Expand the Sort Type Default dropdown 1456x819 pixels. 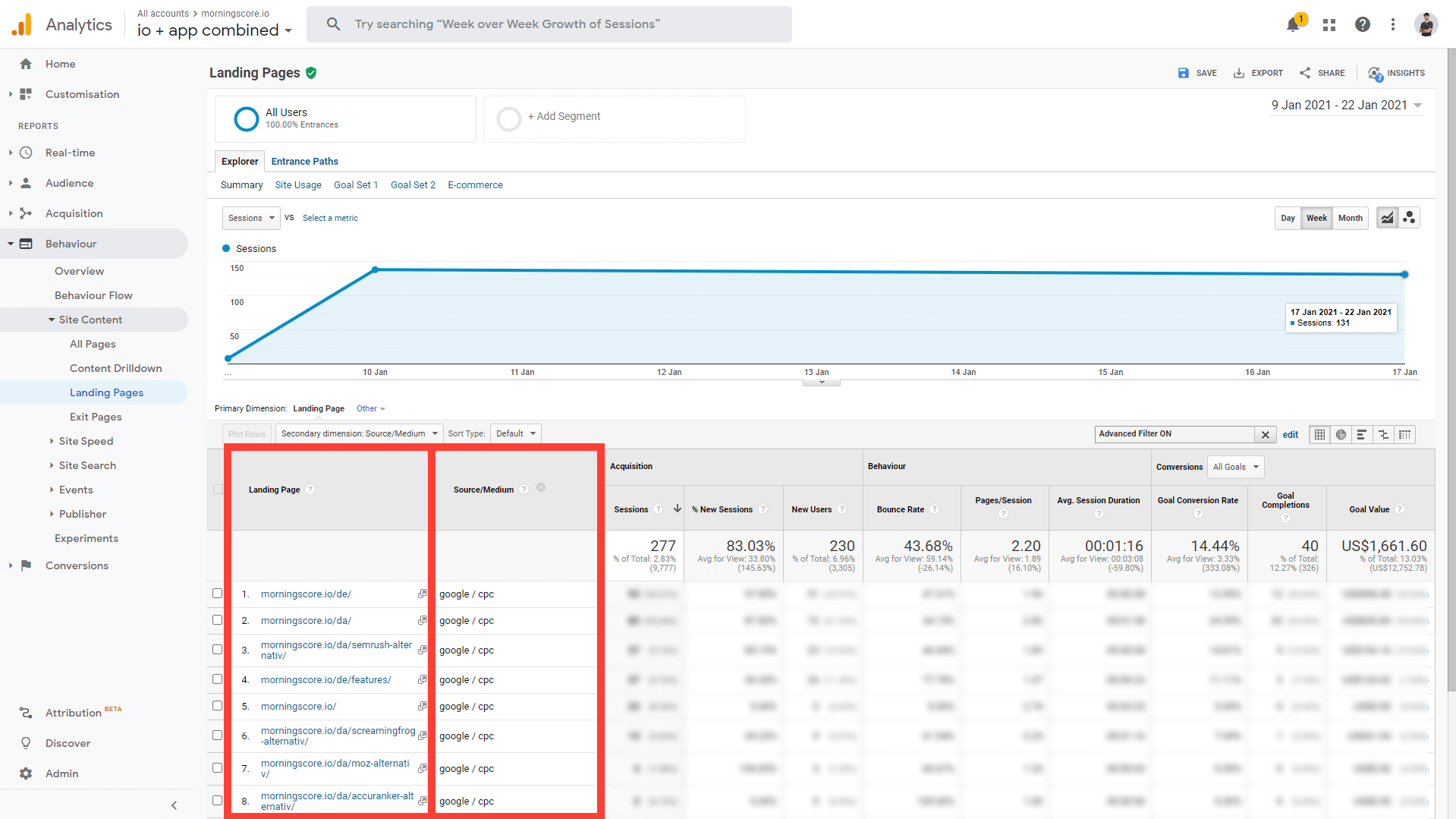point(515,433)
